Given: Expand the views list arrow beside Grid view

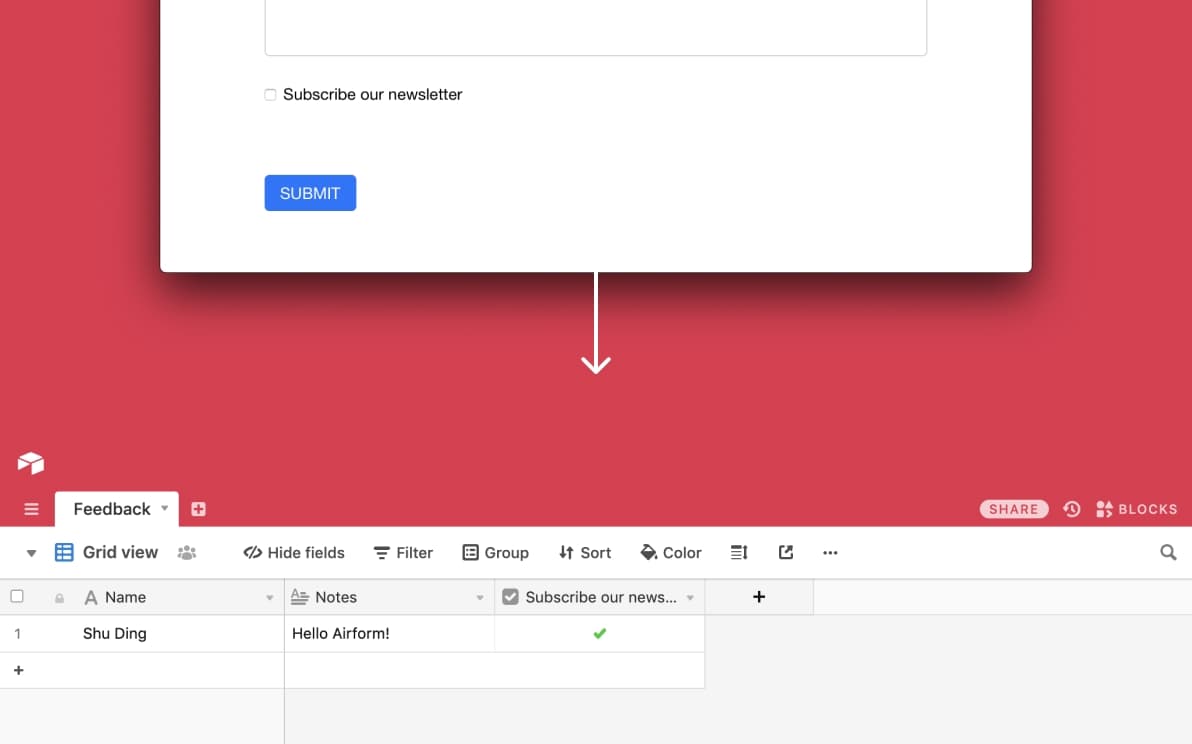Looking at the screenshot, I should coord(31,553).
